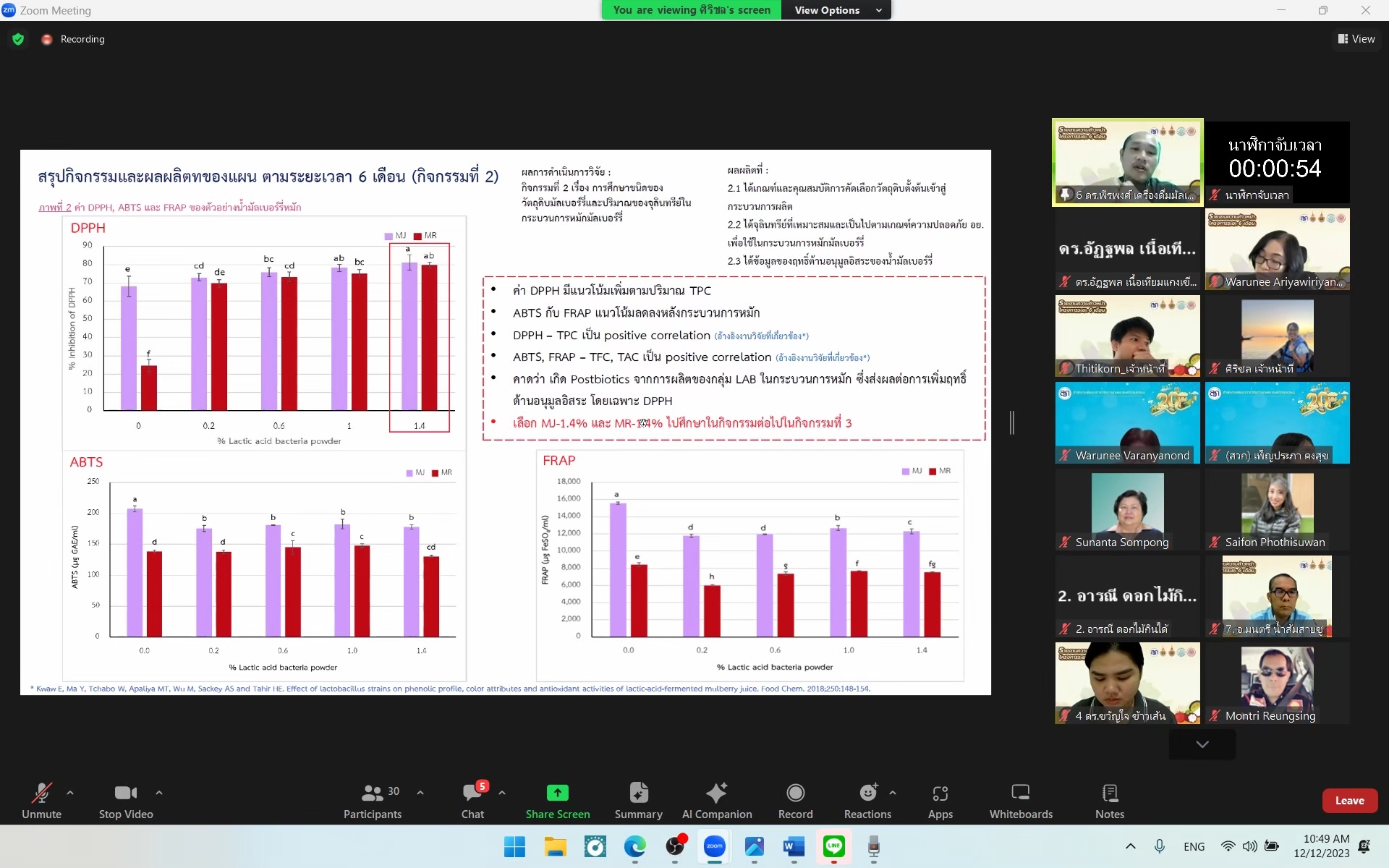Open Reactions smiley icon
The height and width of the screenshot is (868, 1389).
(867, 793)
